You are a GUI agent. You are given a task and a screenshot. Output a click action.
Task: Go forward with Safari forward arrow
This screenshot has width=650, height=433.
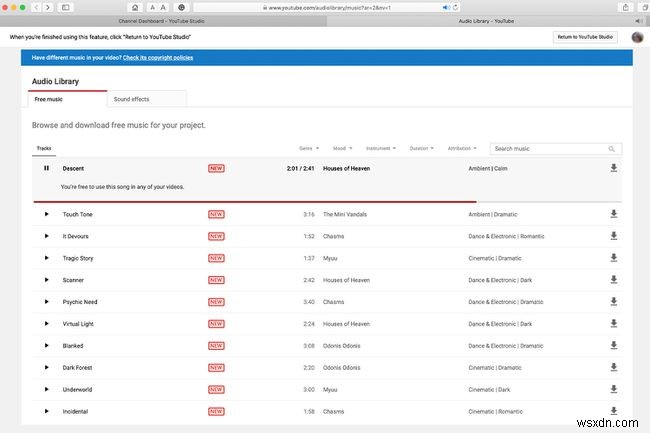pos(48,7)
